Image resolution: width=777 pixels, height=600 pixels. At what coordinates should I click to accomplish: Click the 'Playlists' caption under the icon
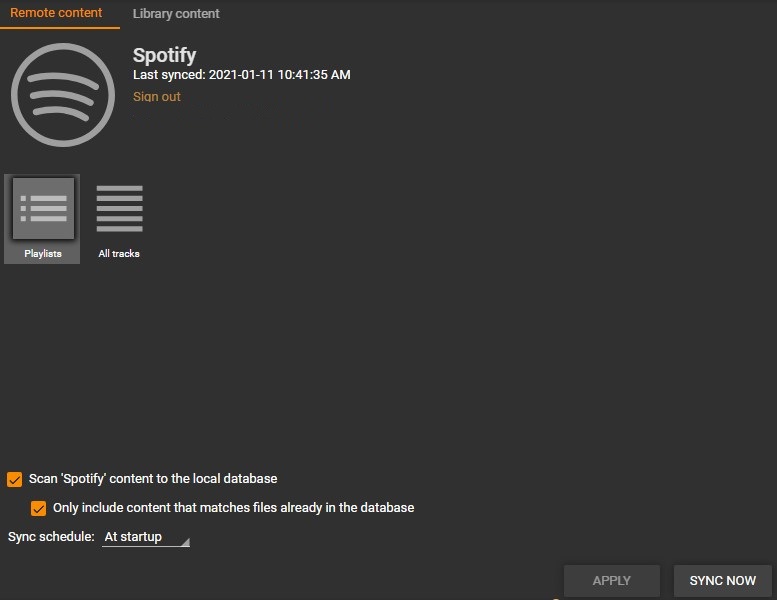tap(43, 254)
